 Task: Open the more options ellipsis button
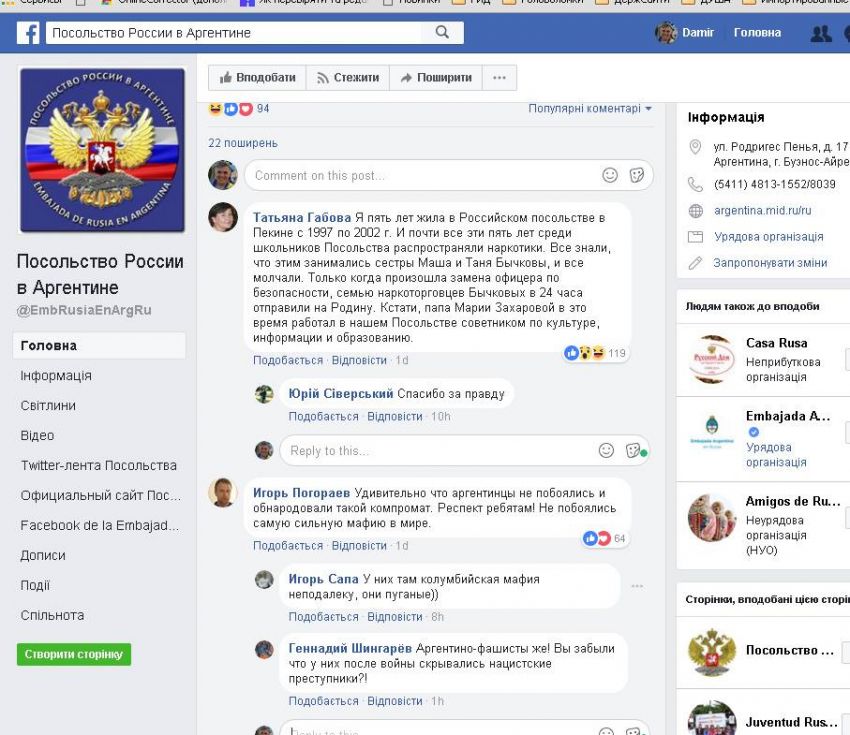coord(499,78)
